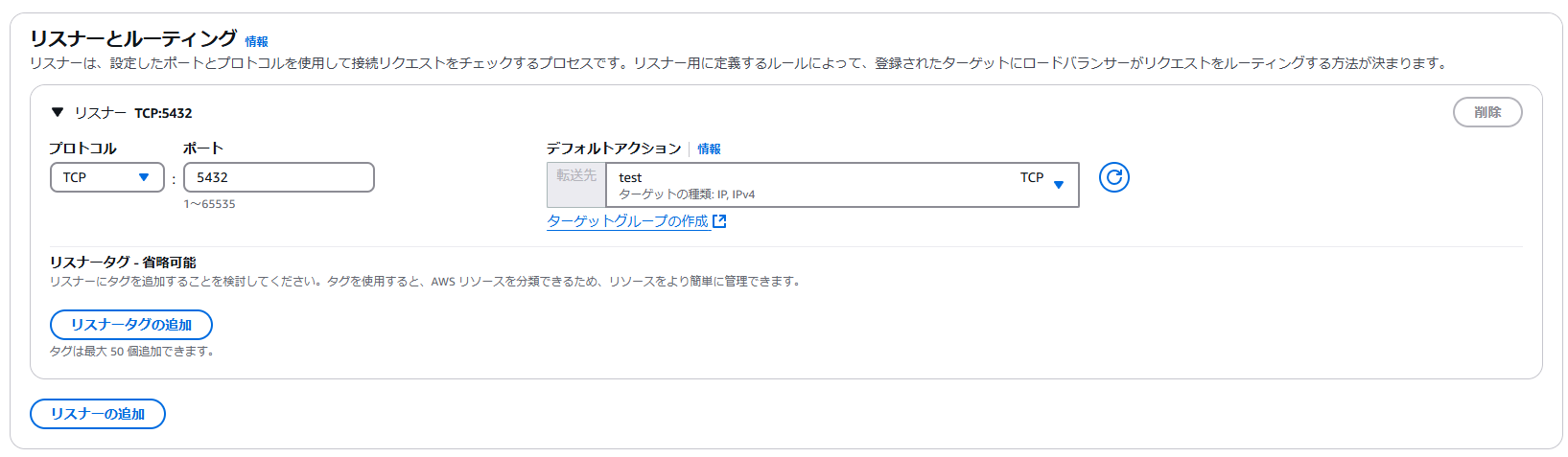
Task: Click the 1~65535 port range hint
Action: [x=209, y=204]
